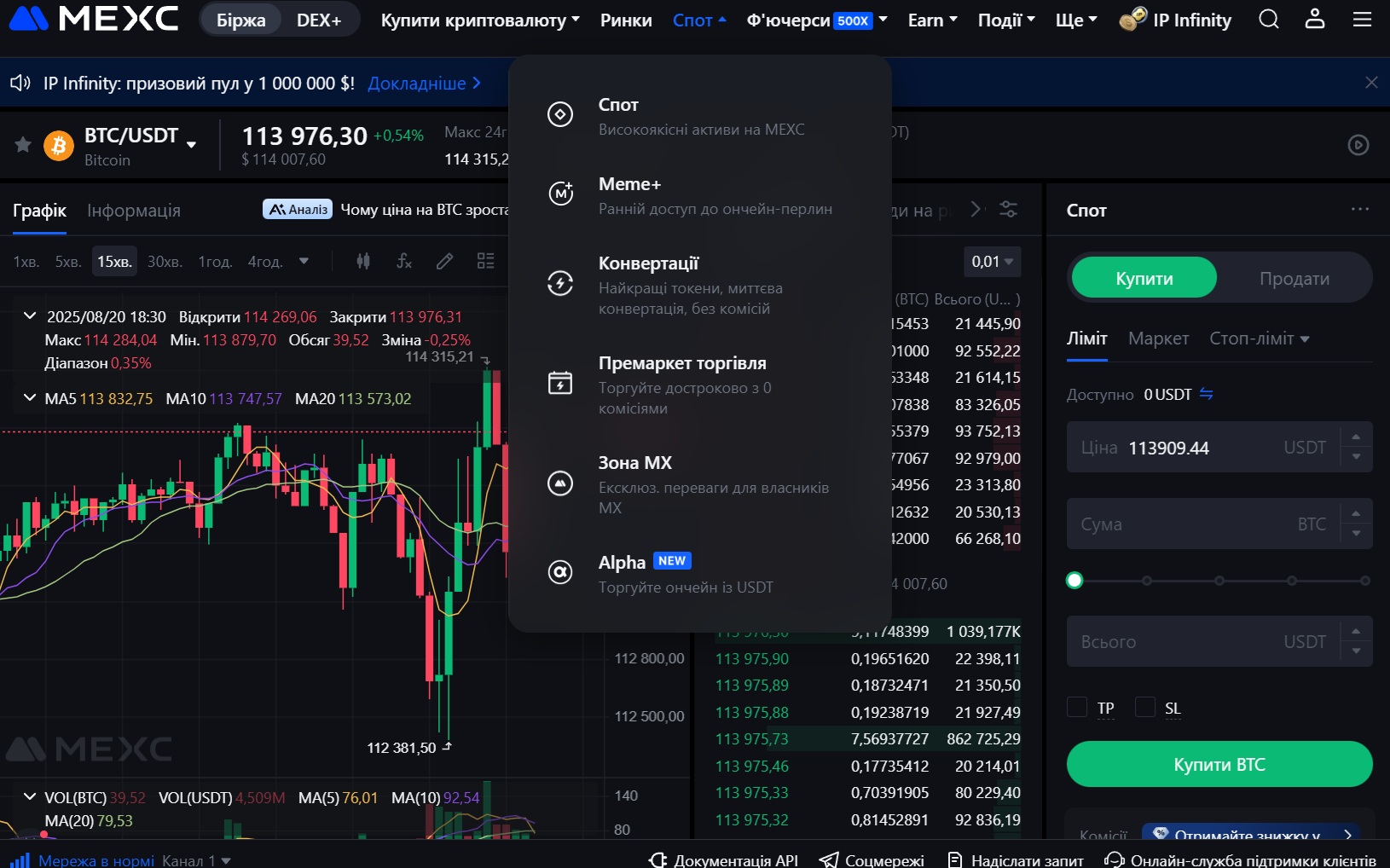Enable the TP checkbox

tap(1077, 707)
